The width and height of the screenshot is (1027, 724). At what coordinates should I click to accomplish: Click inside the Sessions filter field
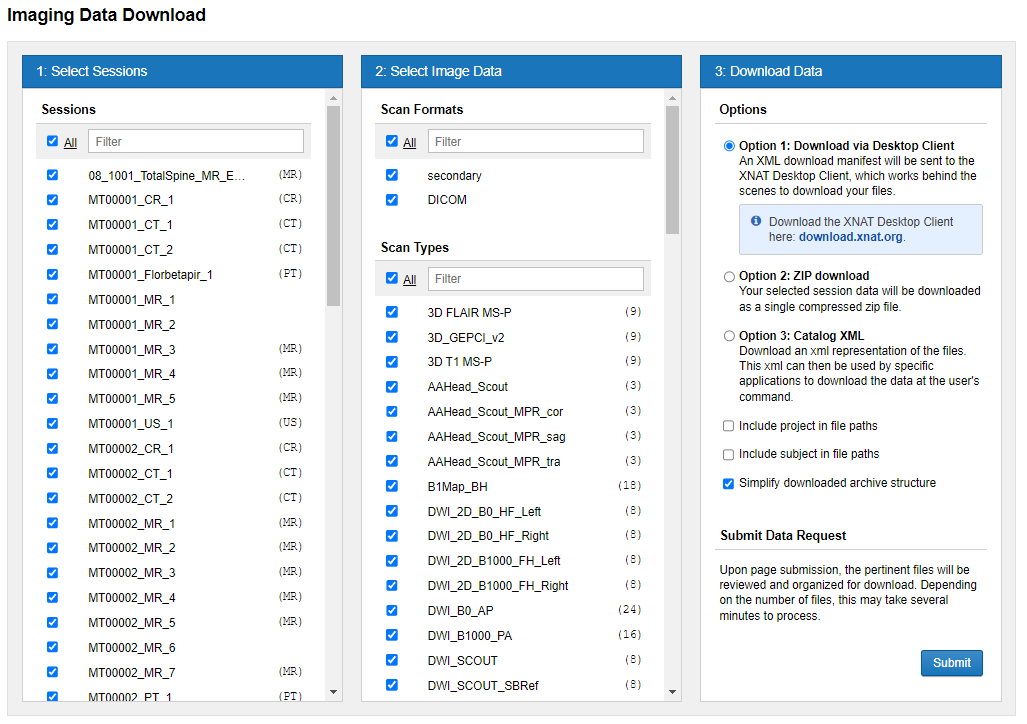pos(195,141)
